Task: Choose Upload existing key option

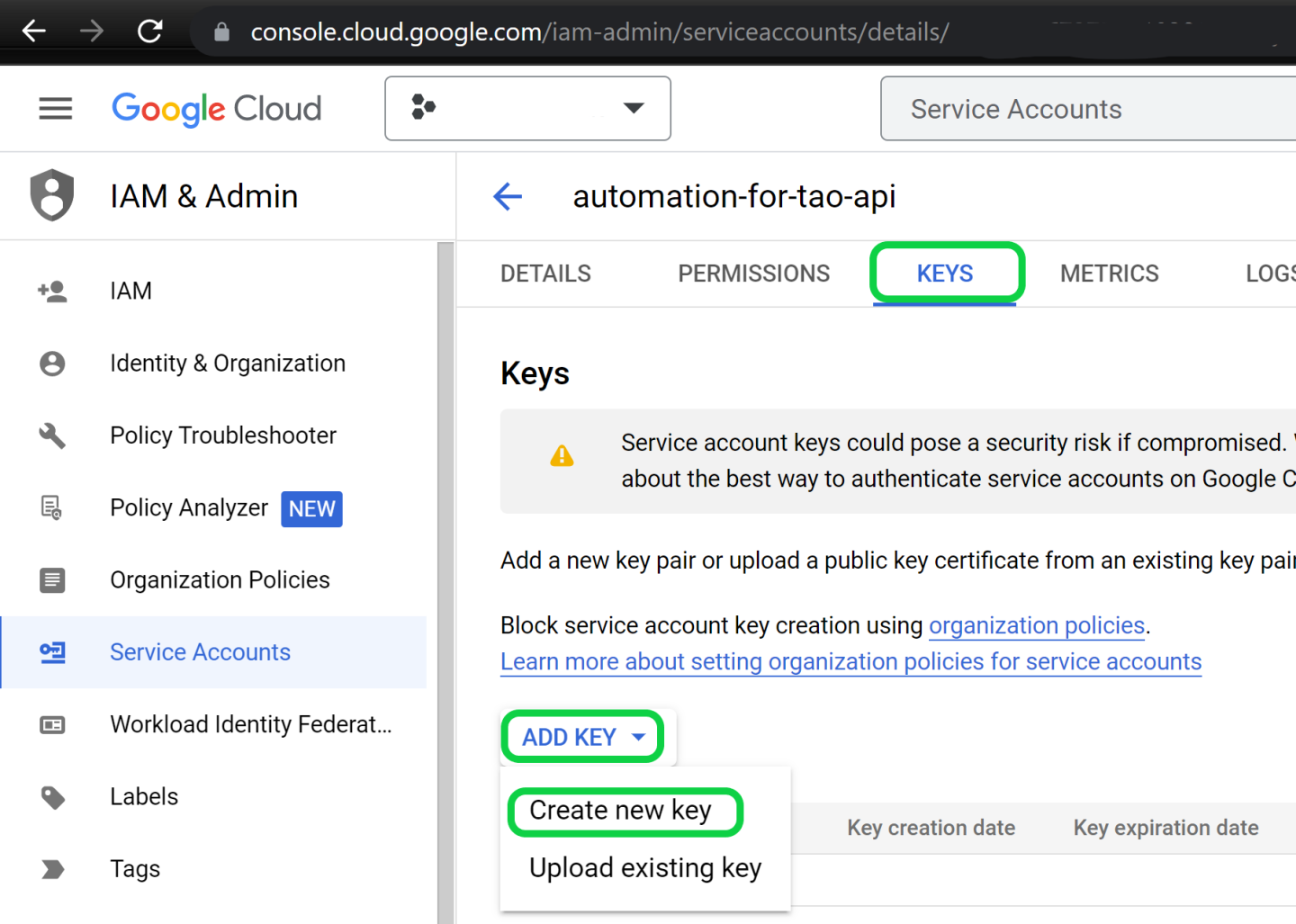Action: pyautogui.click(x=644, y=868)
